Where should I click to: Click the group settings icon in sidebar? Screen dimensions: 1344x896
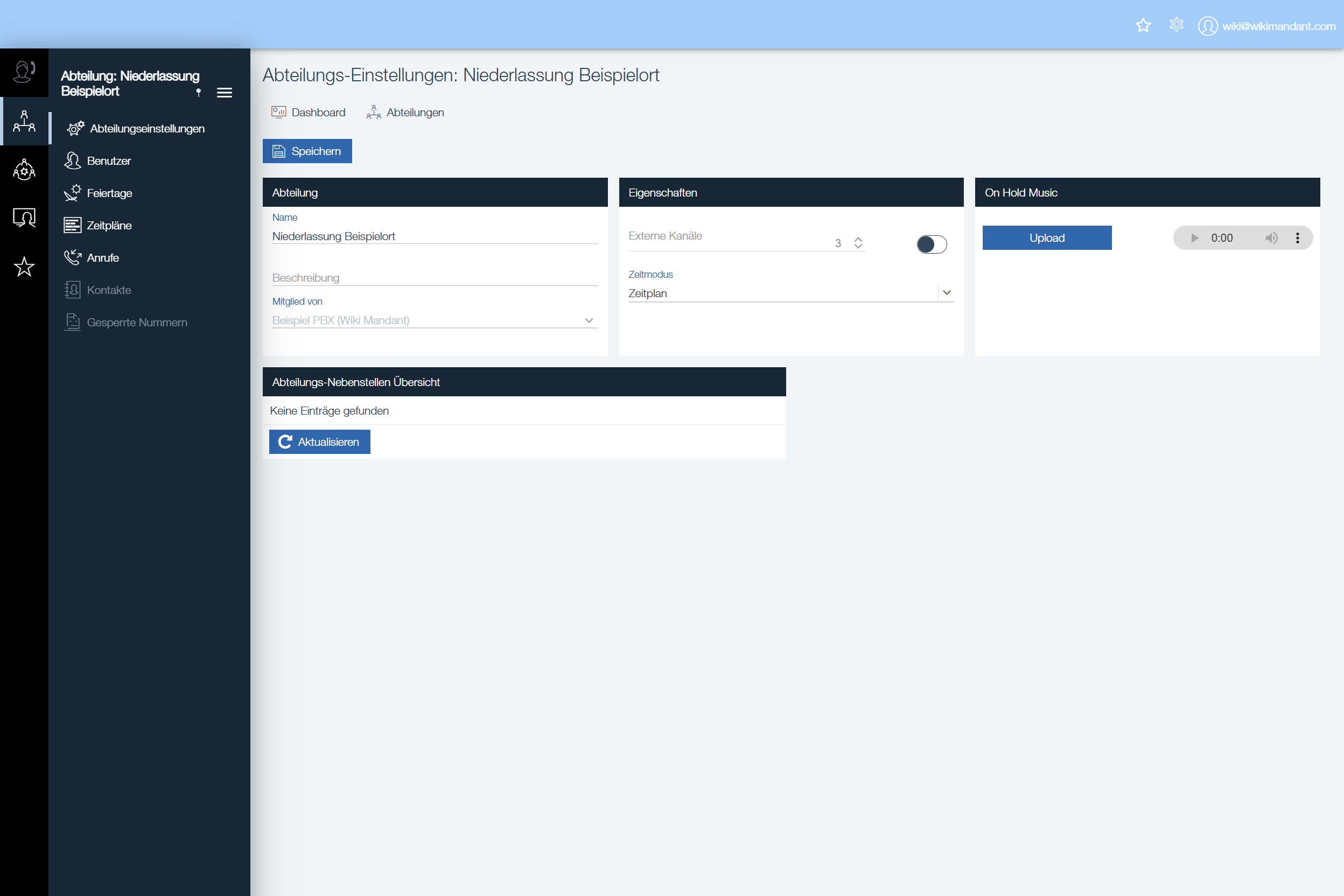[24, 170]
